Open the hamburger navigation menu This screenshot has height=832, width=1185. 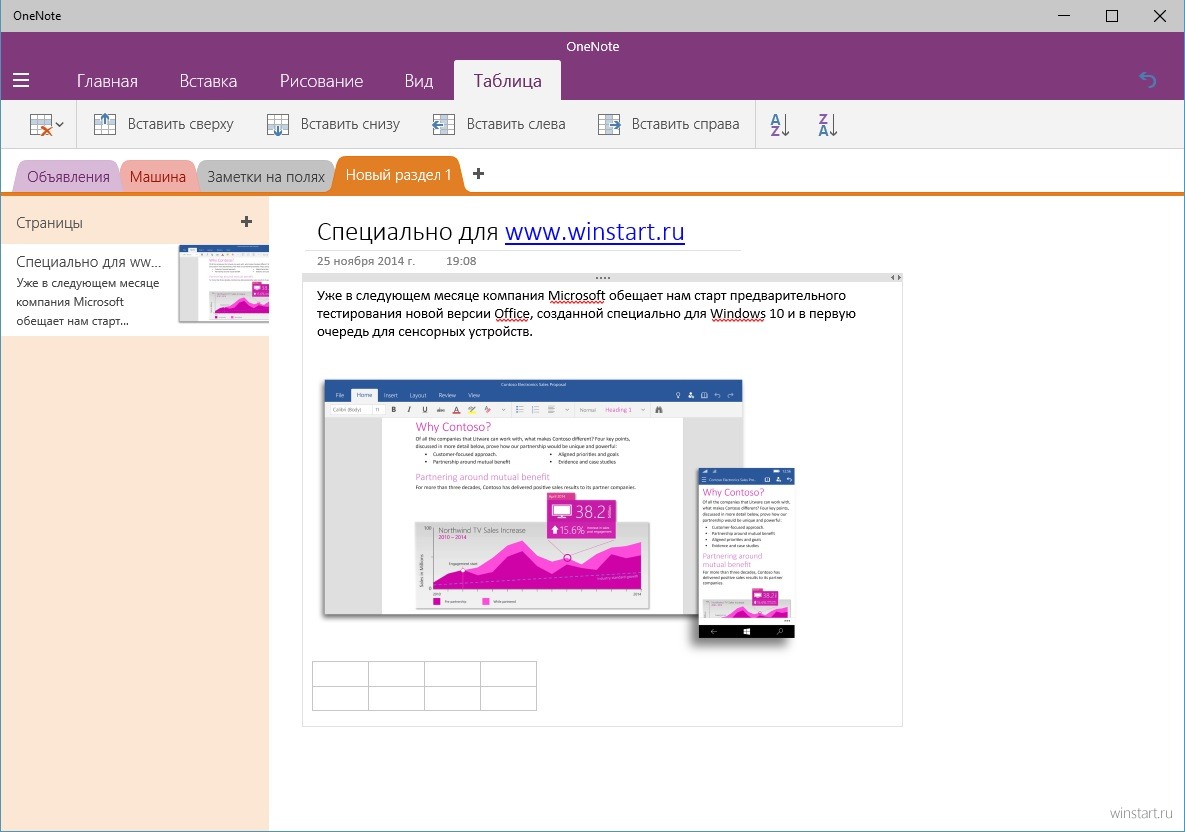coord(21,80)
